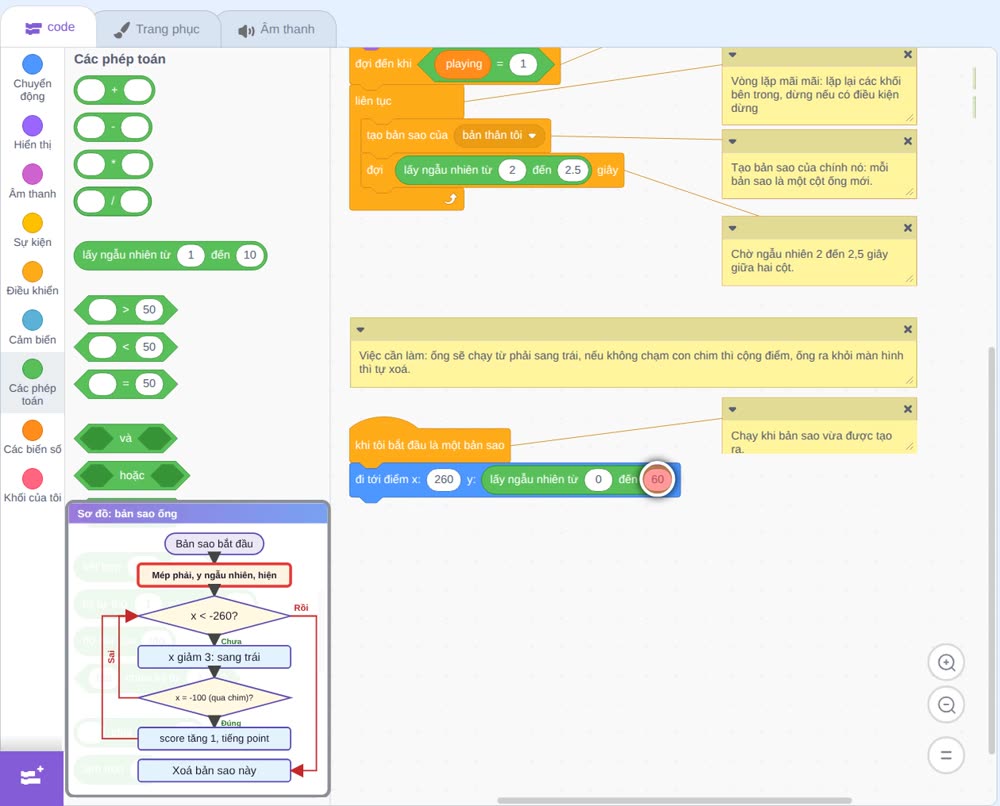Collapse the 'Việc cần làm' comment note
This screenshot has width=1000, height=806.
click(x=360, y=330)
